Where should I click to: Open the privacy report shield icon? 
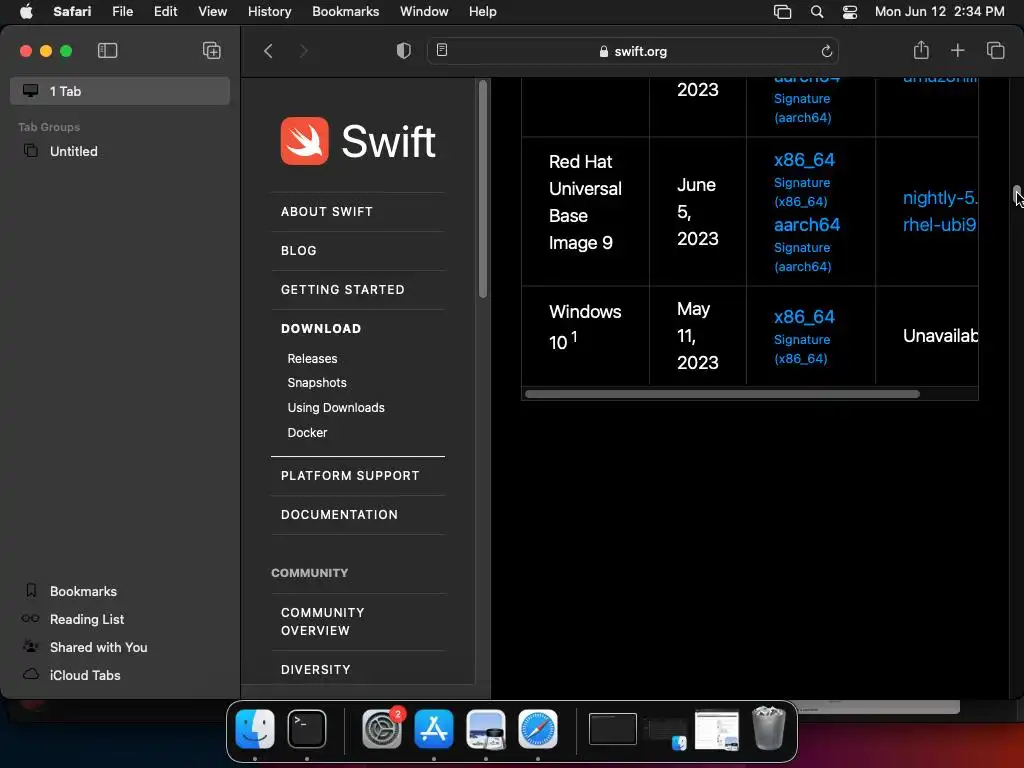click(404, 51)
